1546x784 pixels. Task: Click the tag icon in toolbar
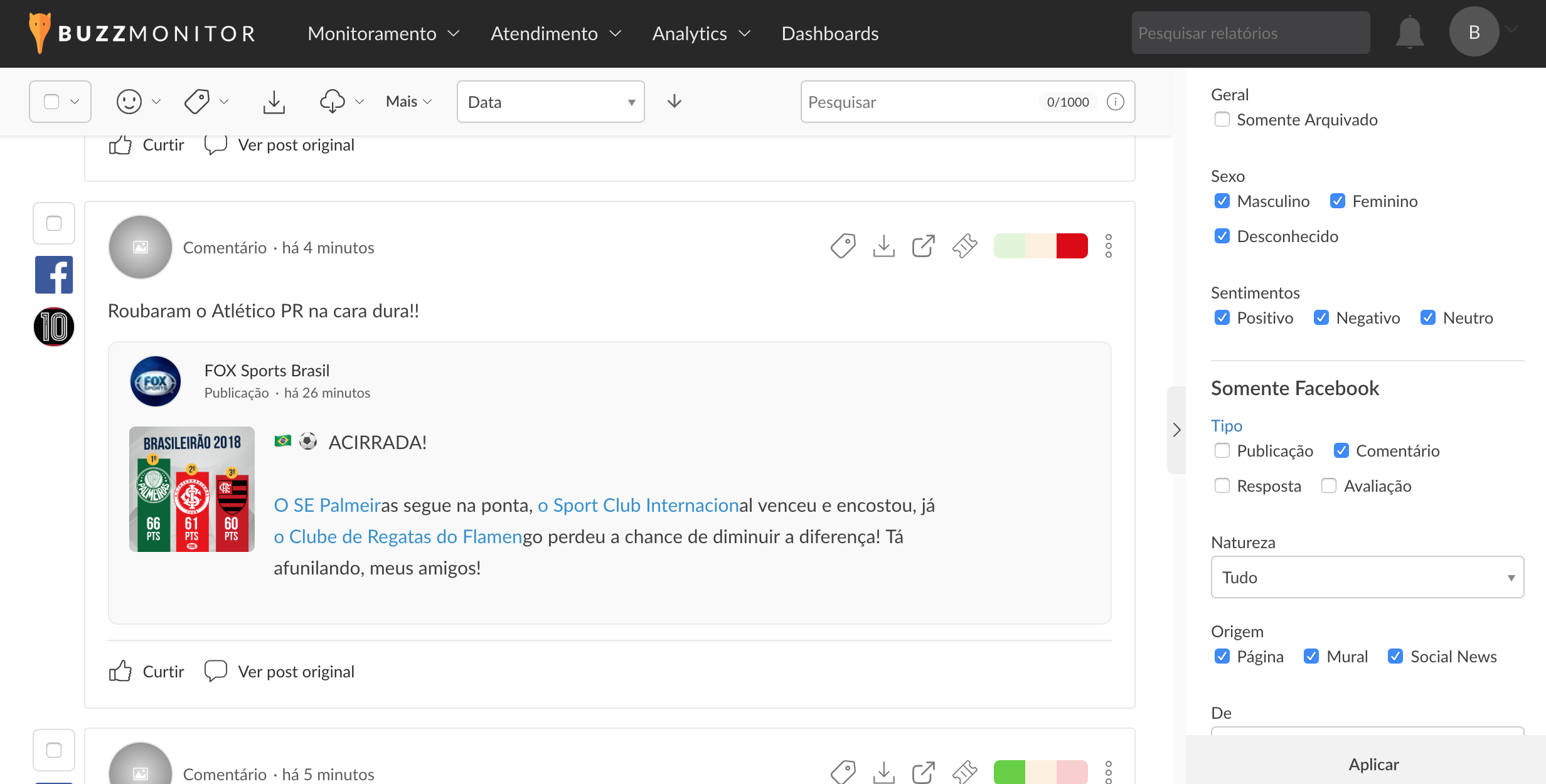click(x=197, y=102)
